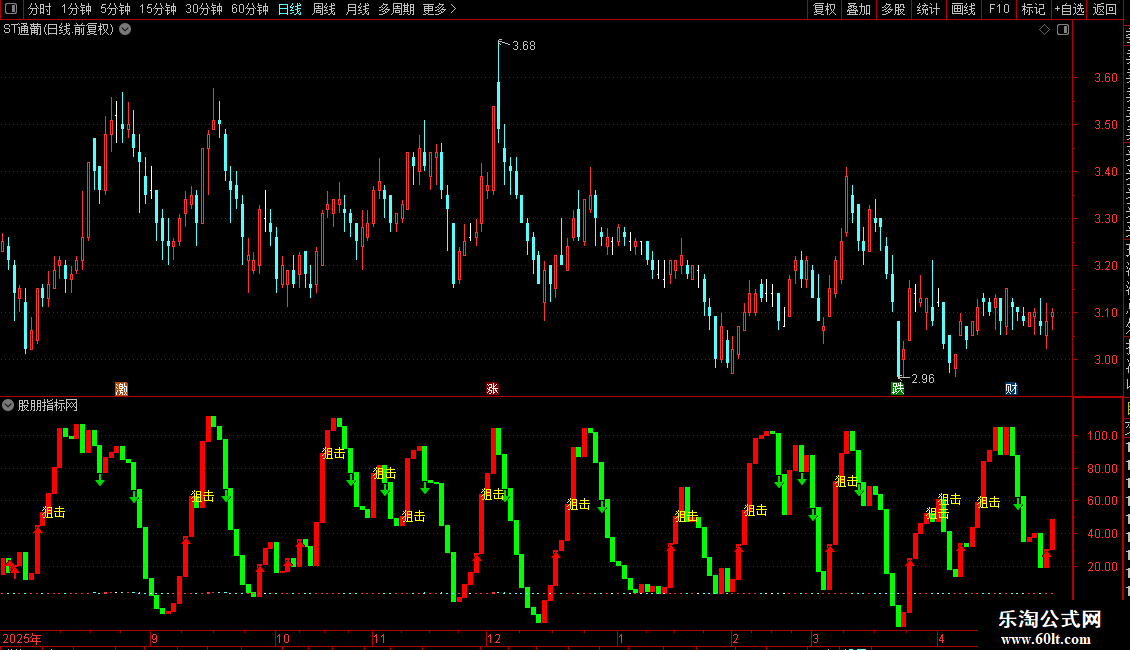
Task: Click the 2.96 low price label
Action: (x=922, y=379)
